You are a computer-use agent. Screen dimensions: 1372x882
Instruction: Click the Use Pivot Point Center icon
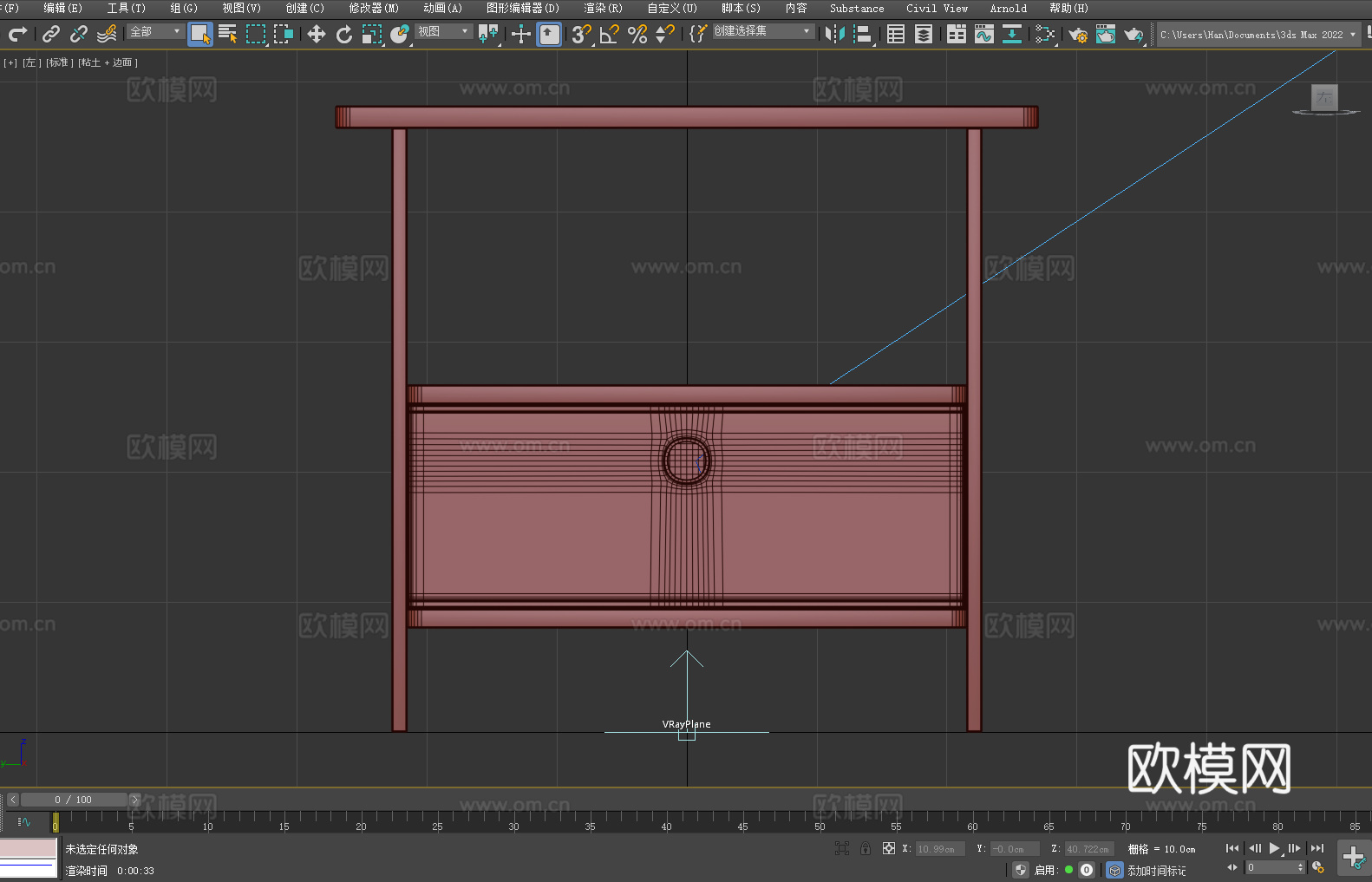point(489,34)
